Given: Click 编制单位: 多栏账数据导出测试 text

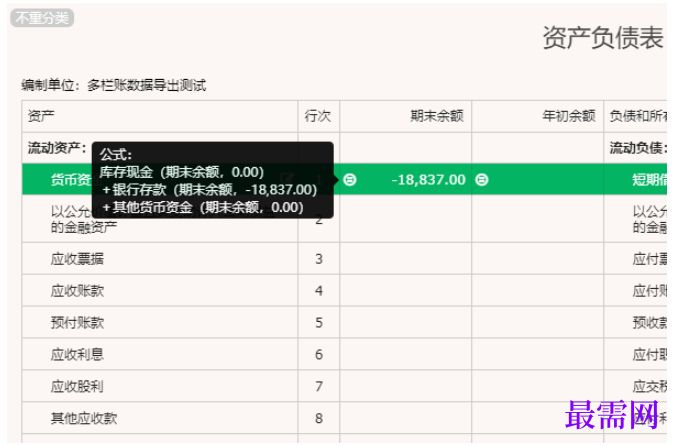Looking at the screenshot, I should point(114,85).
